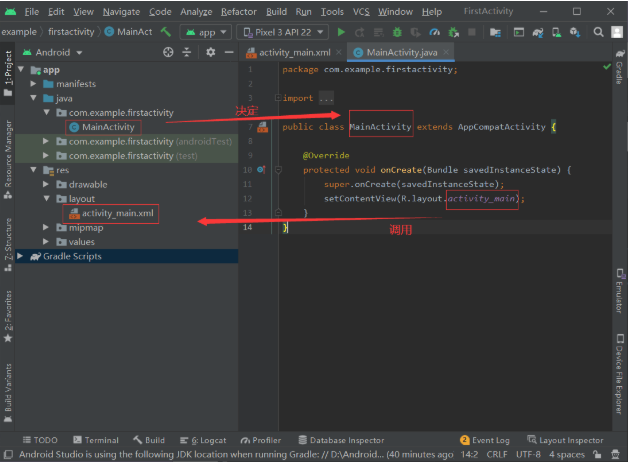
Task: Open the TODO tool window
Action: tap(40, 440)
